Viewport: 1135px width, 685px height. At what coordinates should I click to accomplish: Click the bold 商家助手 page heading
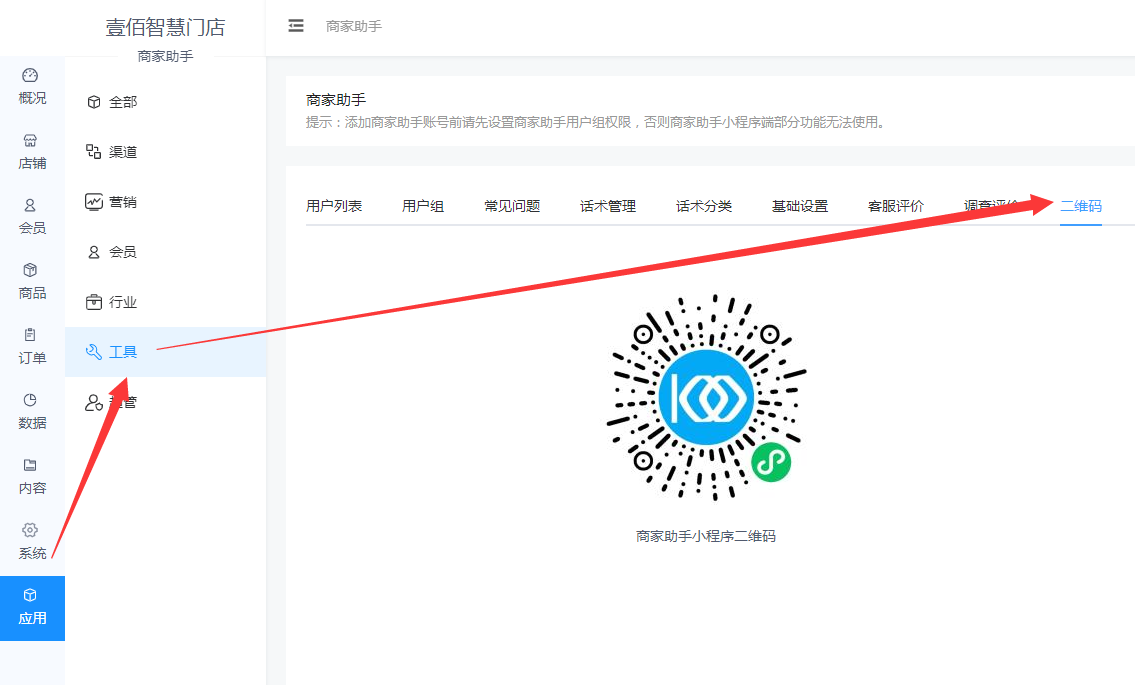(336, 100)
